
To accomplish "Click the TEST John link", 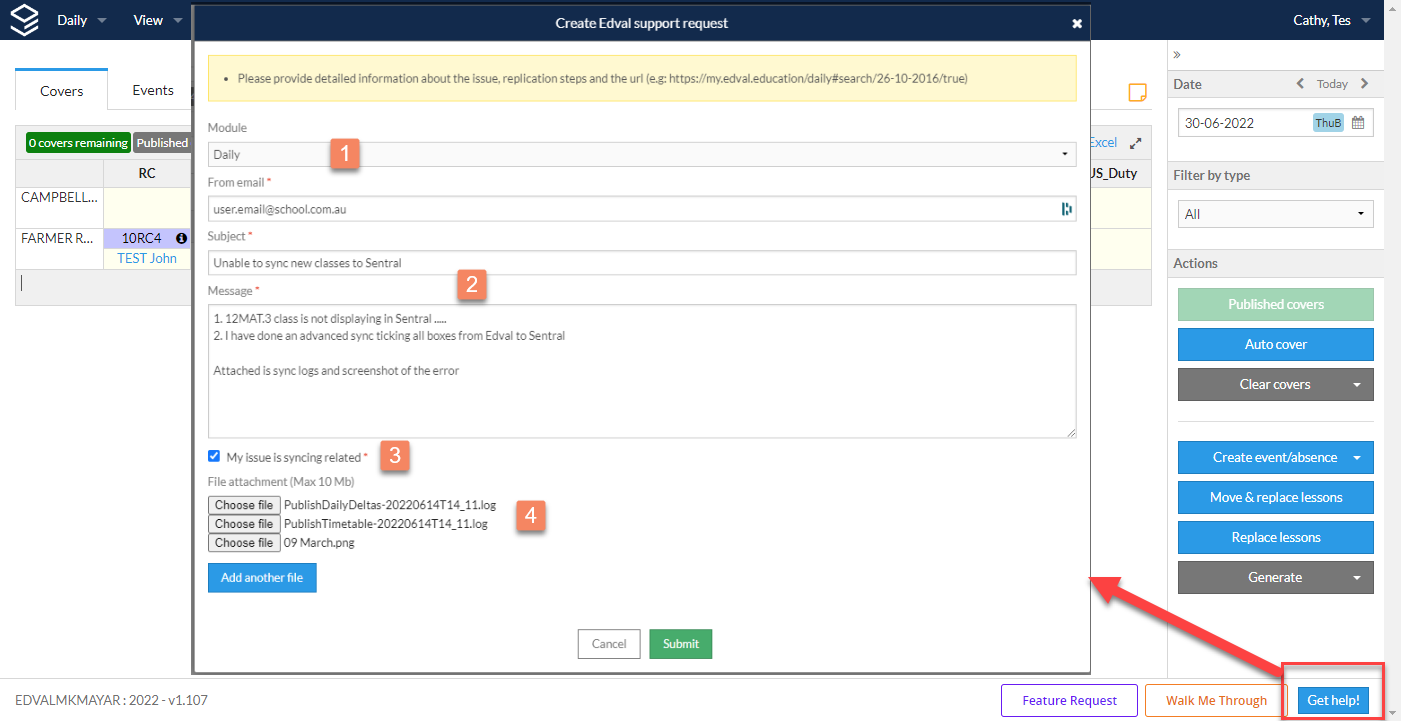I will [x=147, y=258].
